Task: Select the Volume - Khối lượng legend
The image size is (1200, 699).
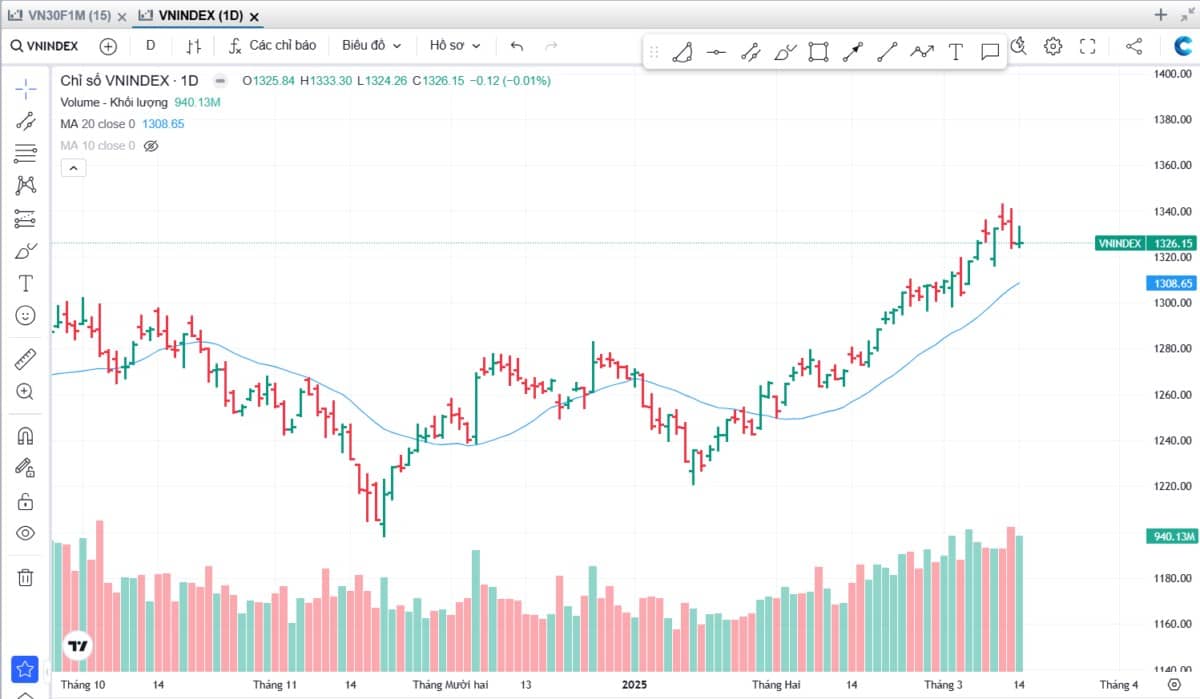Action: click(115, 102)
